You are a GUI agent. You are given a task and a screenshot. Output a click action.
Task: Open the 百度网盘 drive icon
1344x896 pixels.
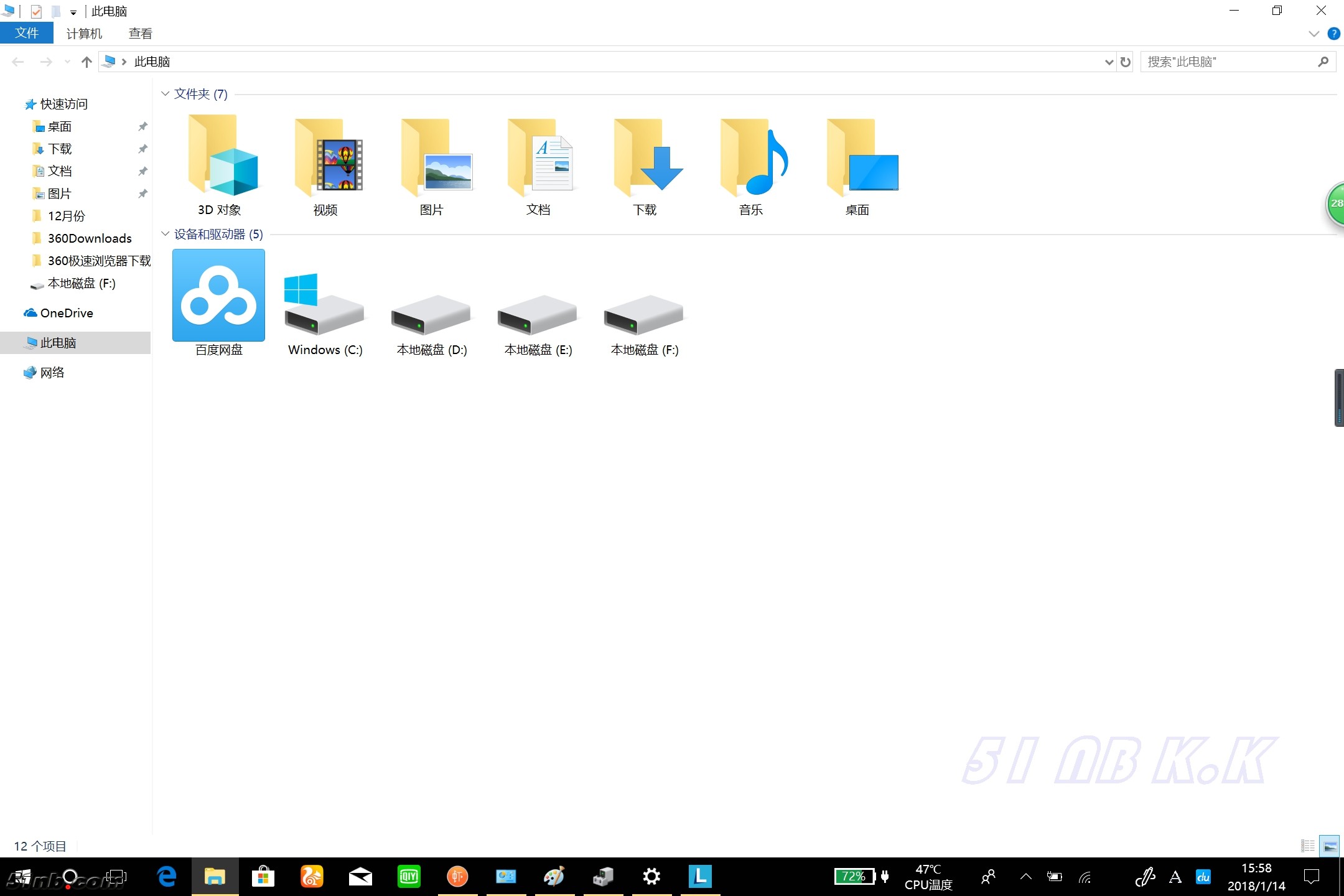[218, 296]
